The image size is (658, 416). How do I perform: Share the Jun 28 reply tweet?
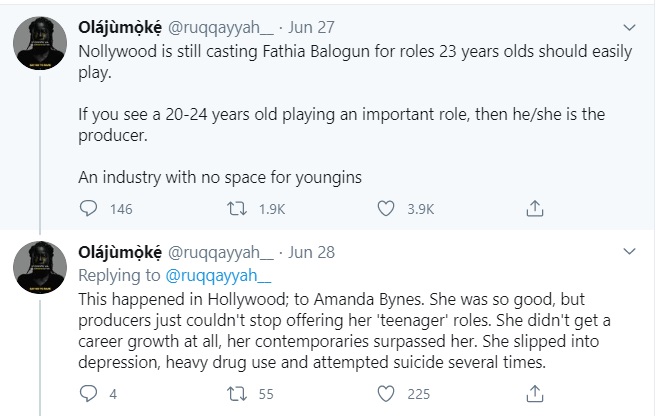coord(535,394)
